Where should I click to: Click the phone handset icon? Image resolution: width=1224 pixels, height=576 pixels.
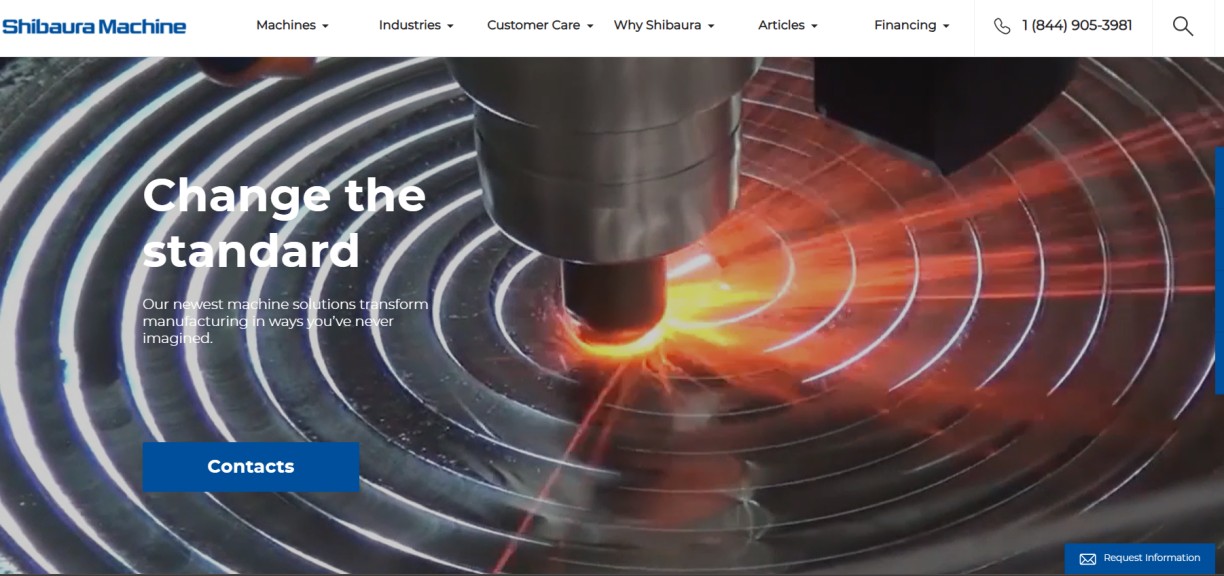[x=1002, y=26]
